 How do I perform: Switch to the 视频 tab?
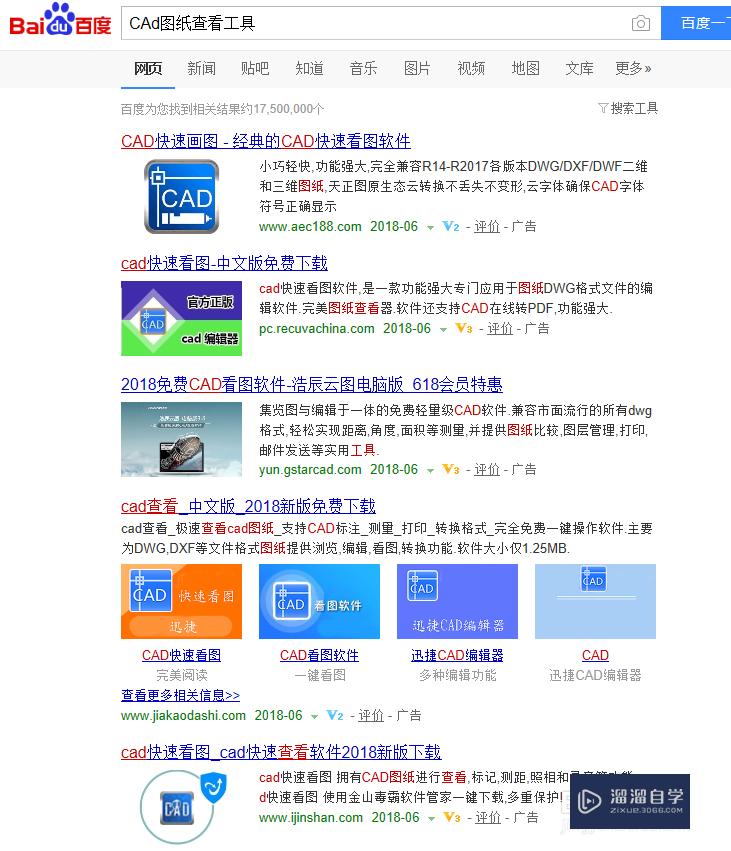(x=471, y=68)
